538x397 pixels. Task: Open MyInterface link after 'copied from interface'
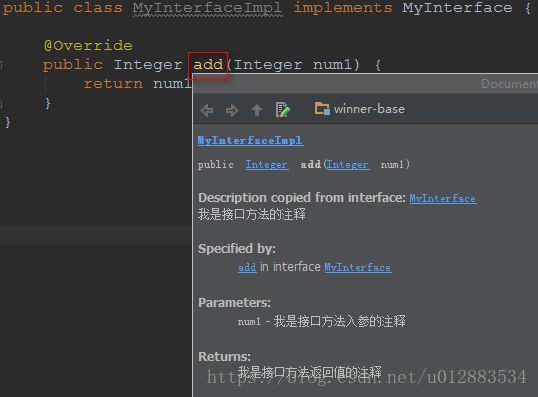click(x=443, y=198)
